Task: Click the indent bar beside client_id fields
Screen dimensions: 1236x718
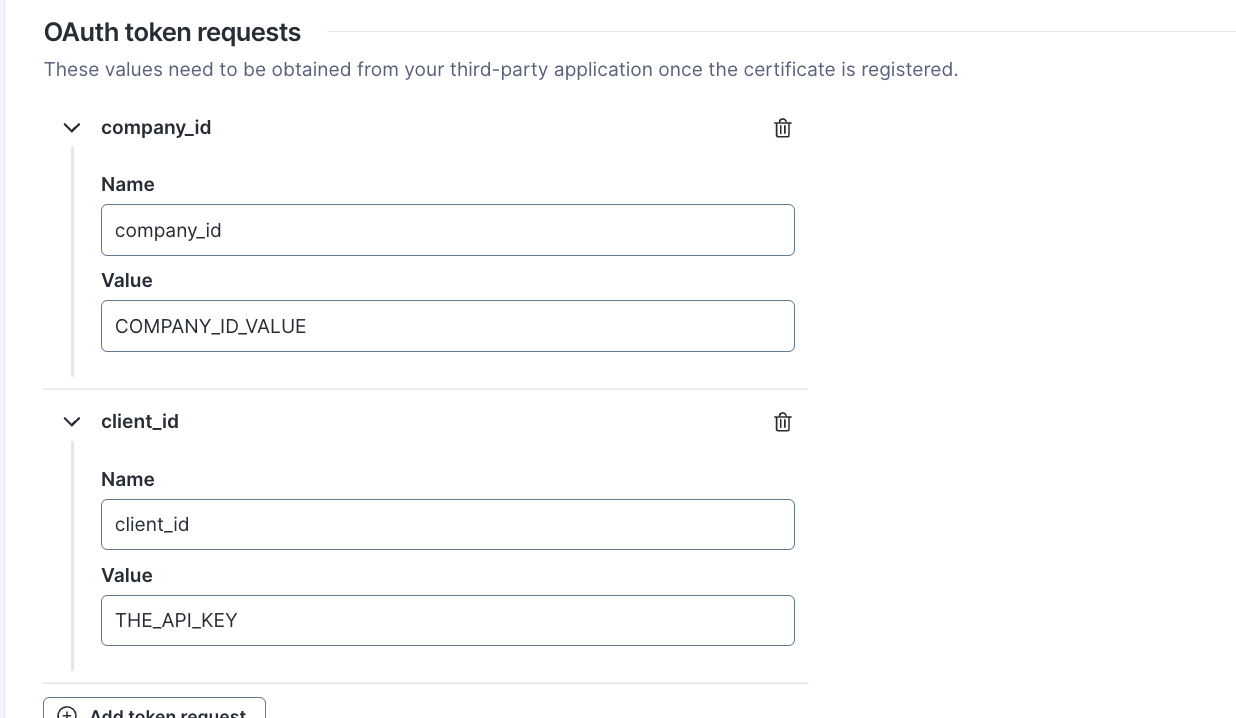Action: coord(73,556)
